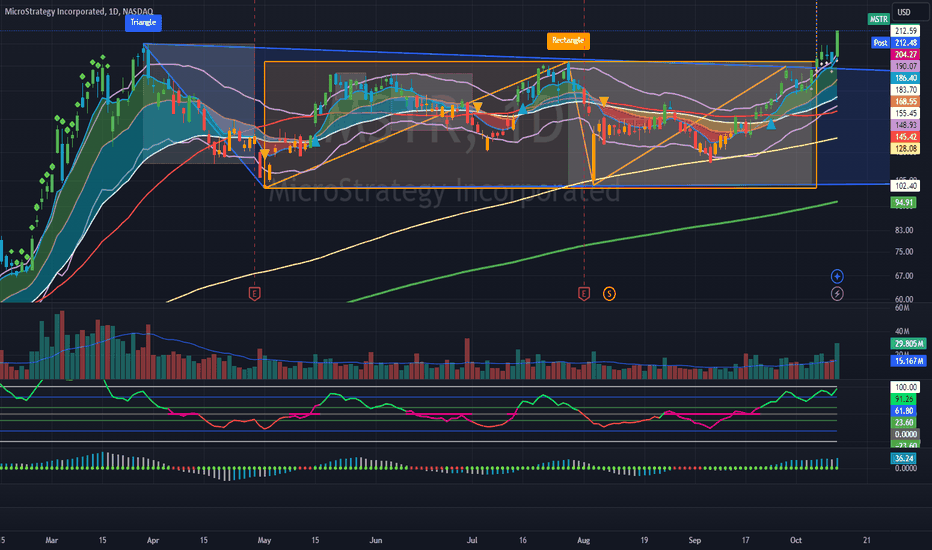Click the MicroStrategy Incorporated chart title

click(x=78, y=11)
